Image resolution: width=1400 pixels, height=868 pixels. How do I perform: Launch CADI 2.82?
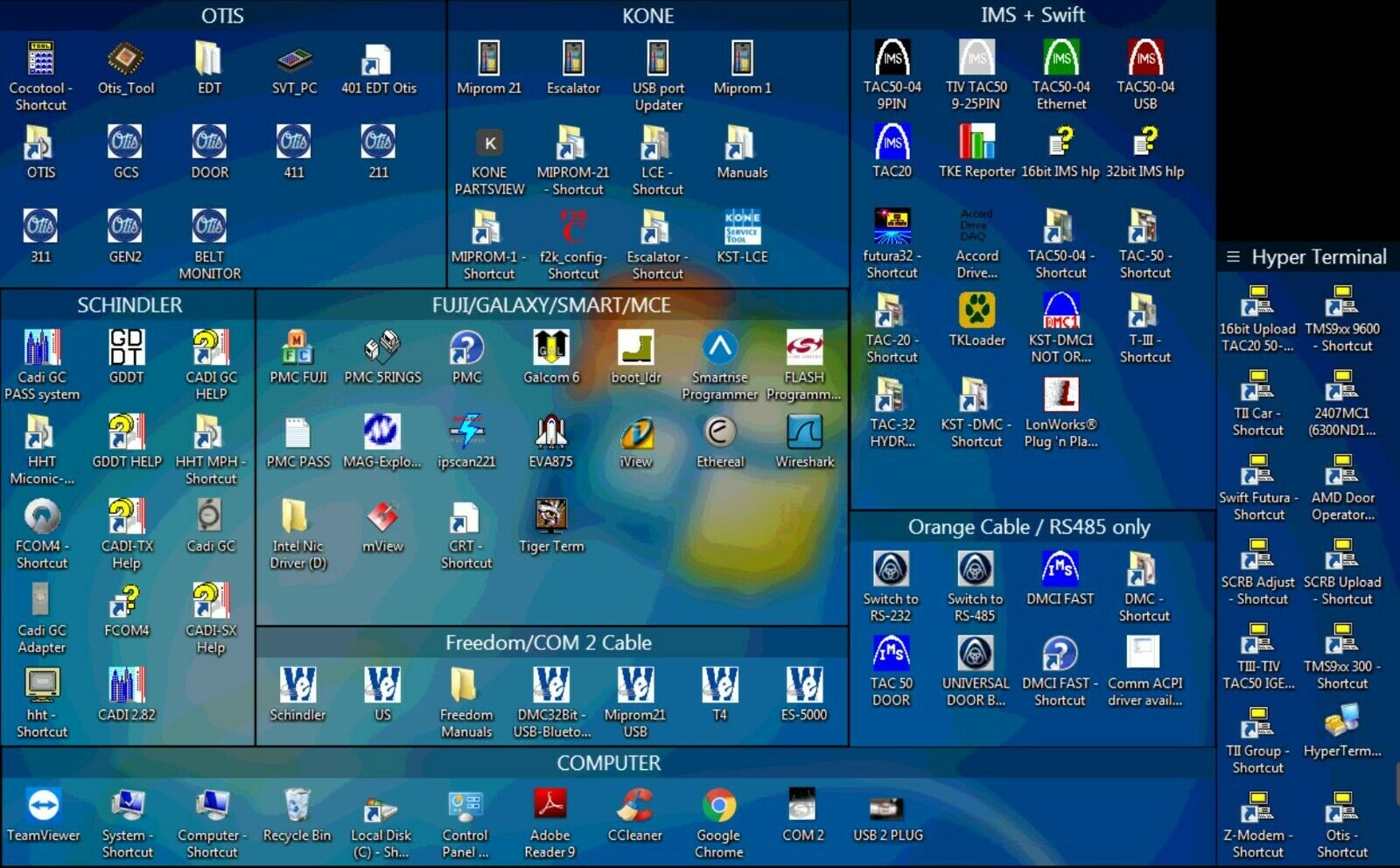pos(126,685)
